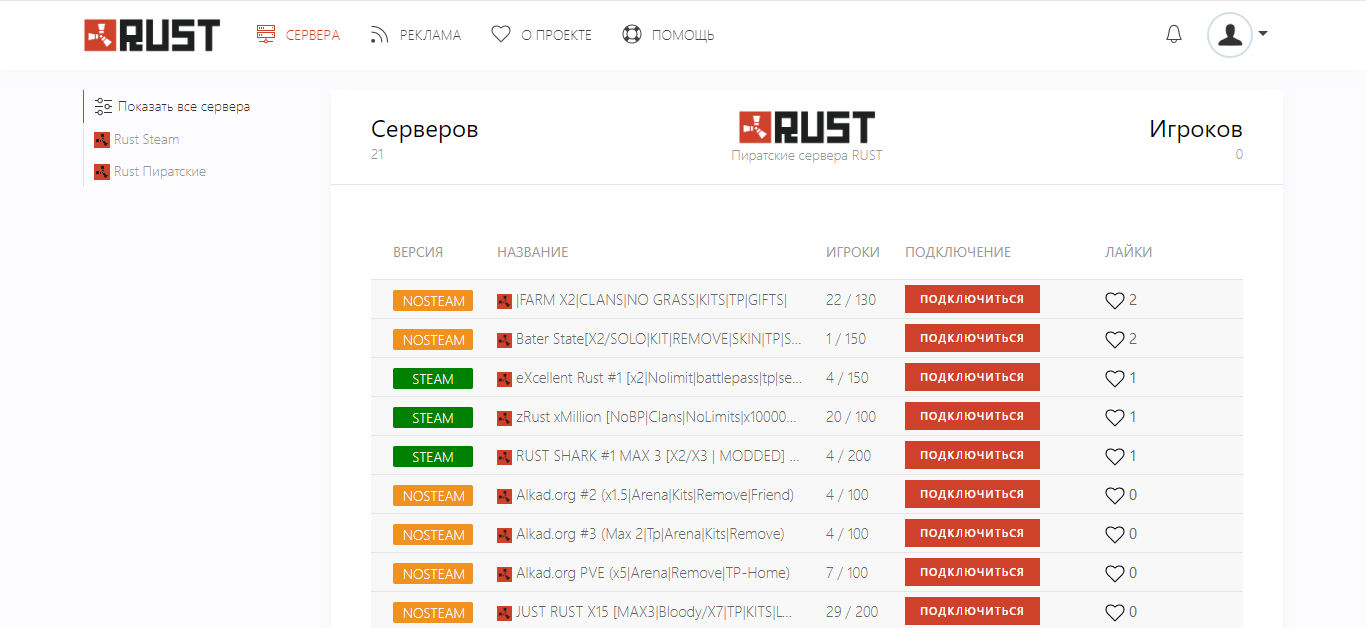Open Alkad.org #2 (x1.5|Arena server name
Viewport: 1366px width, 628px height.
(x=654, y=495)
